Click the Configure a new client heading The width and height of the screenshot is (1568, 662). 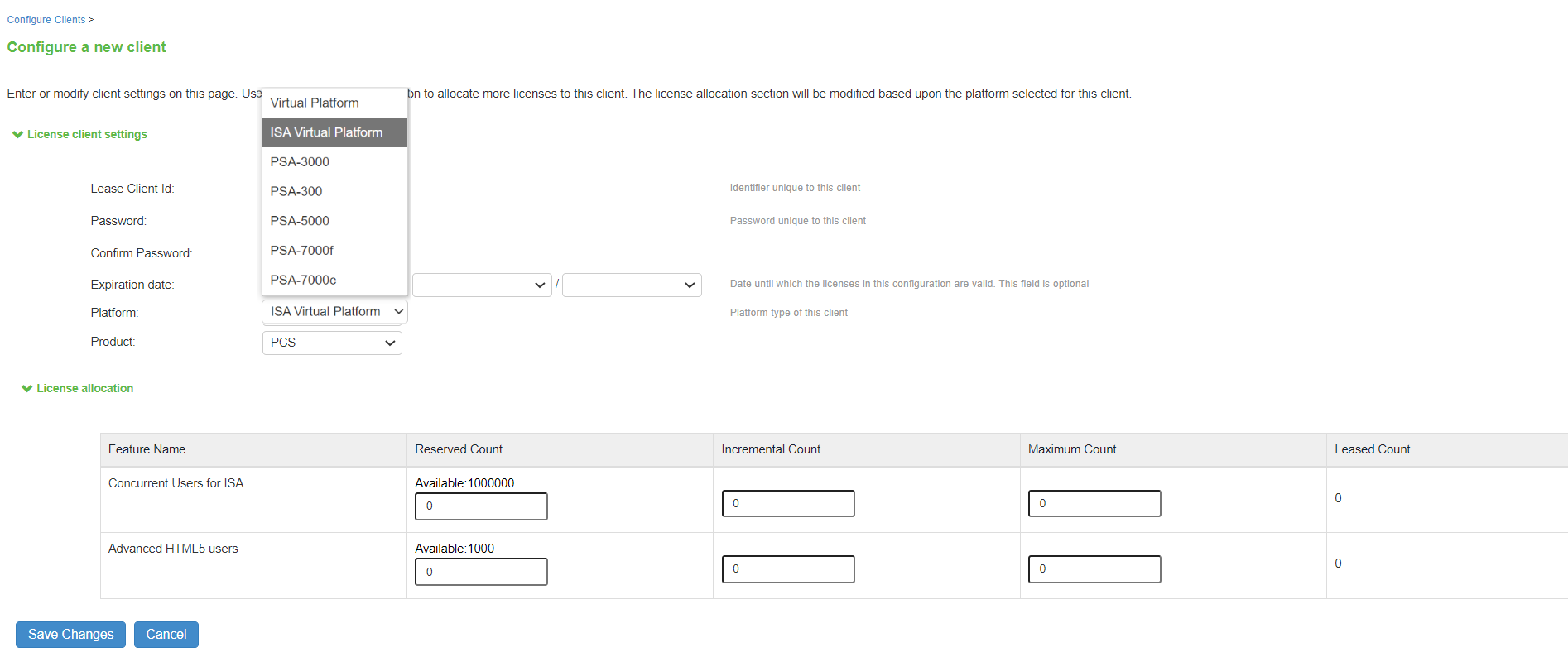pos(86,47)
